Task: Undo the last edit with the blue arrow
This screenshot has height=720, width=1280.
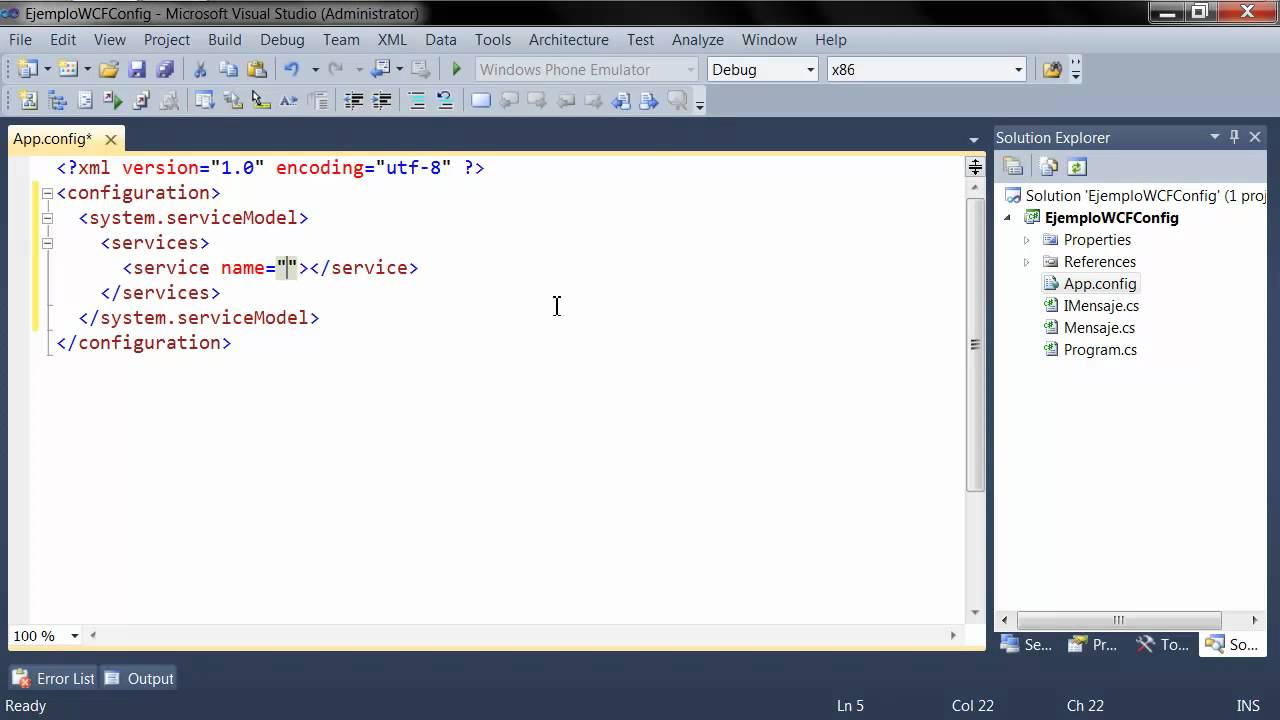Action: [292, 69]
